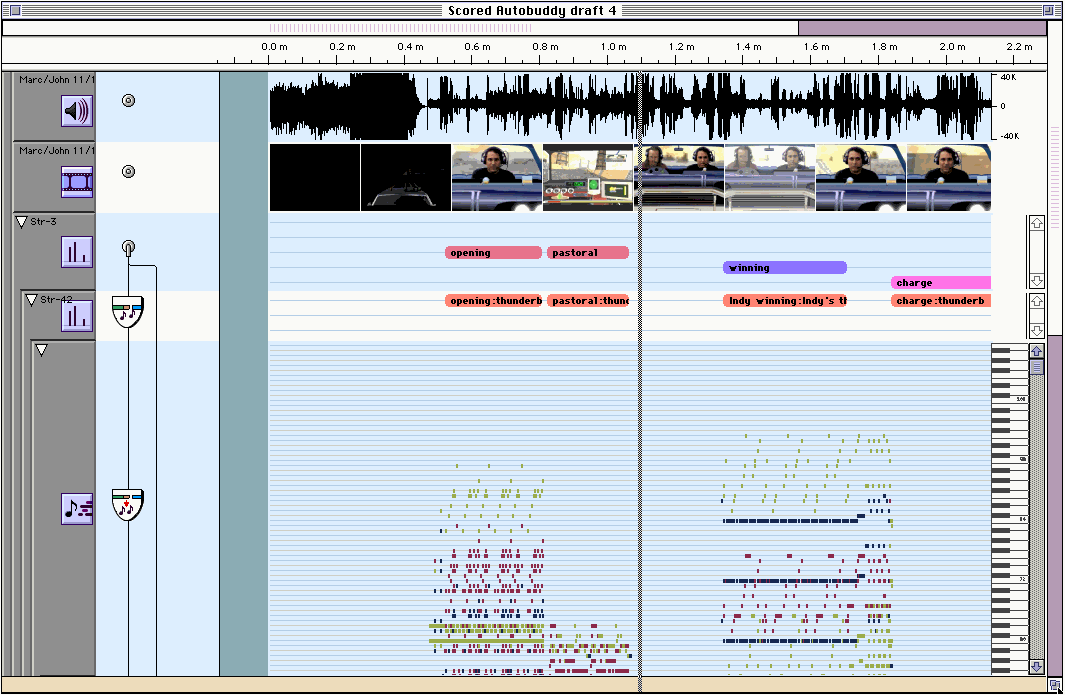
Task: Click the speaker icon on the audio track
Action: (x=77, y=111)
